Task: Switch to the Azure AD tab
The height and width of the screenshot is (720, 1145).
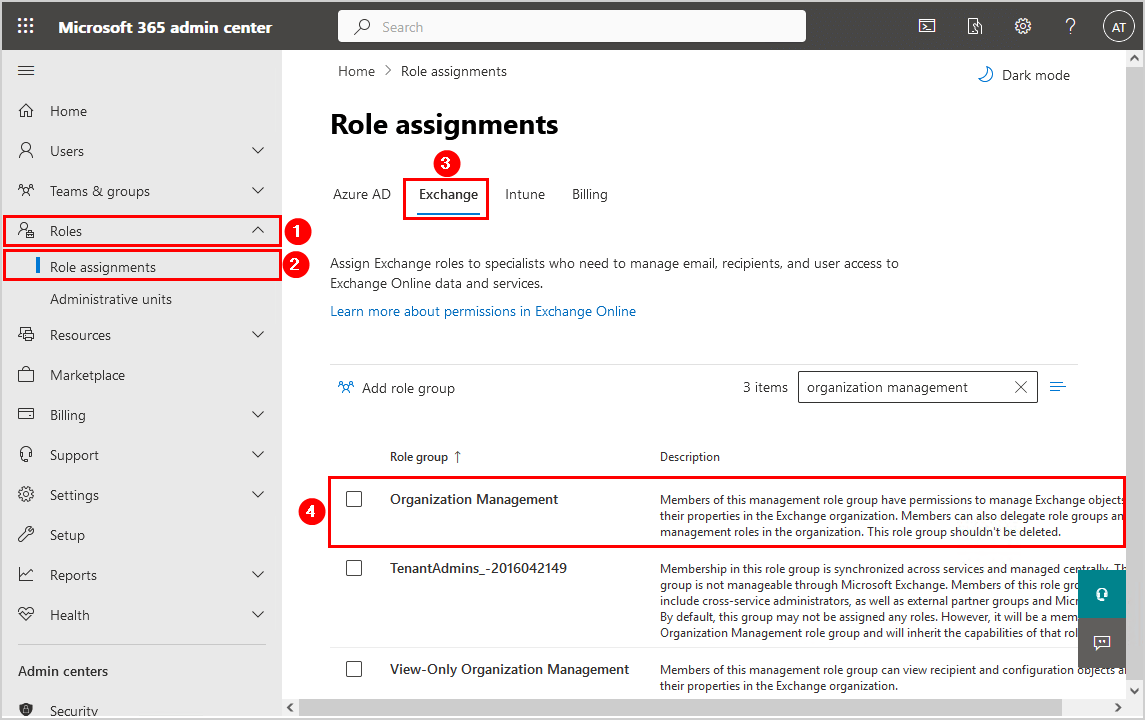Action: click(361, 194)
